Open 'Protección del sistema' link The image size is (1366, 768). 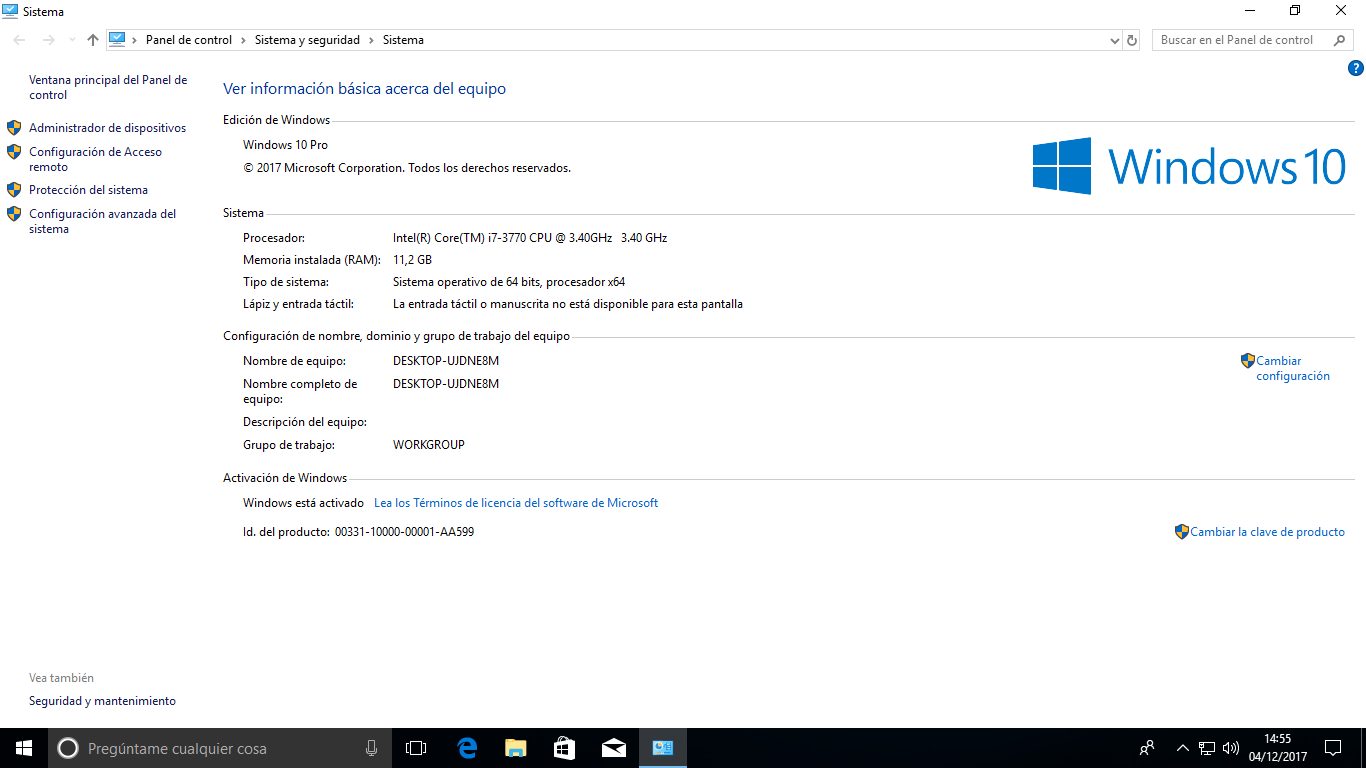coord(88,190)
